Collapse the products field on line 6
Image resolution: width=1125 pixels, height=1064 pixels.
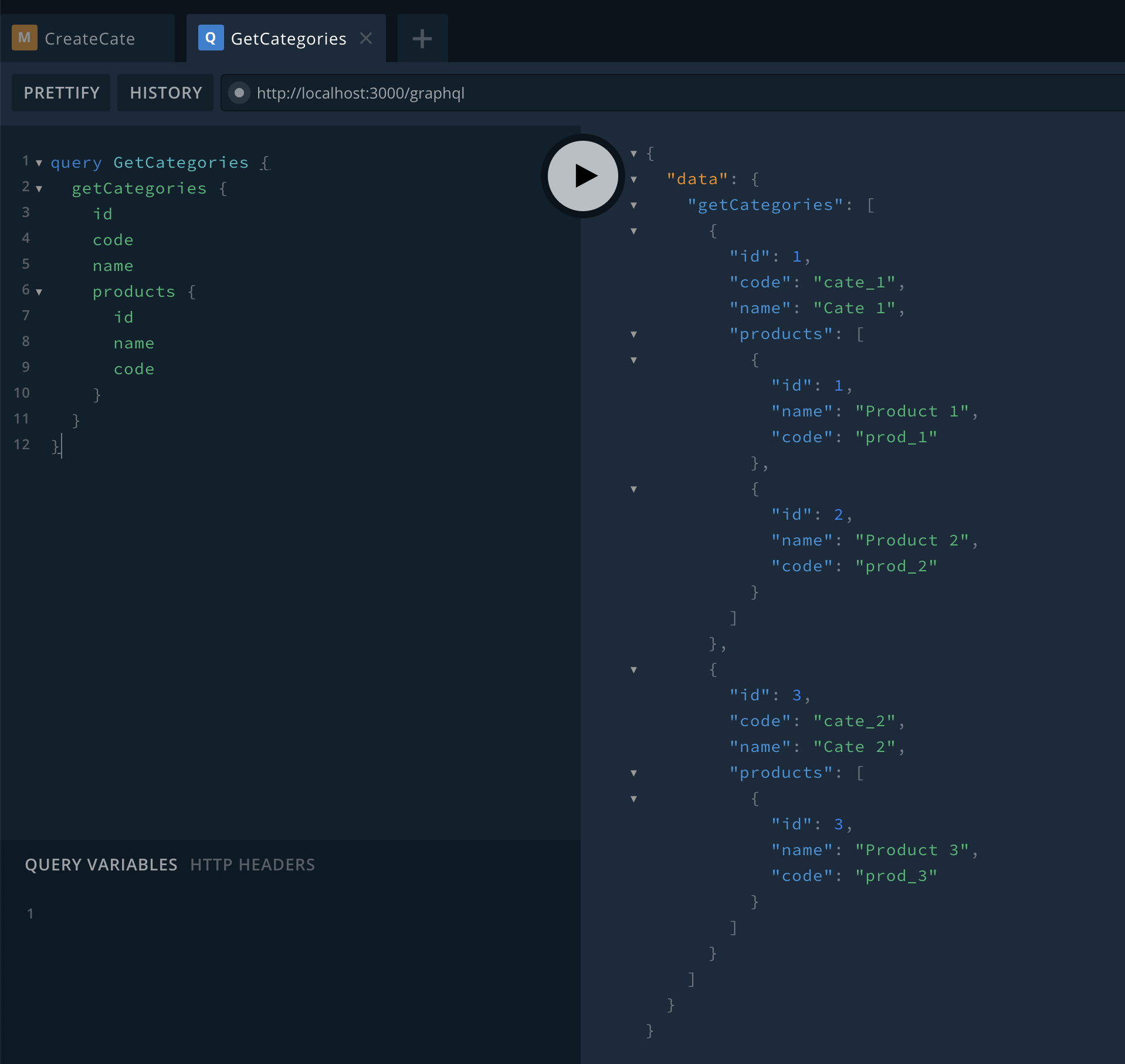(39, 292)
